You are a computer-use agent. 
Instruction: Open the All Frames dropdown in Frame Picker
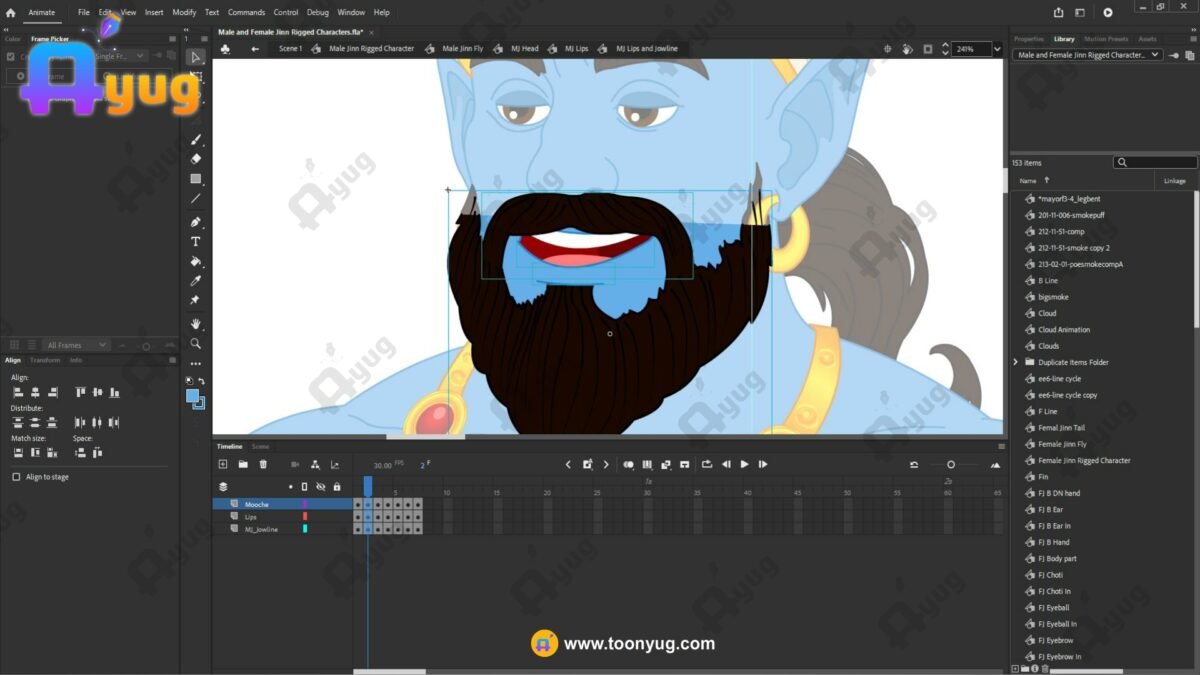[76, 345]
